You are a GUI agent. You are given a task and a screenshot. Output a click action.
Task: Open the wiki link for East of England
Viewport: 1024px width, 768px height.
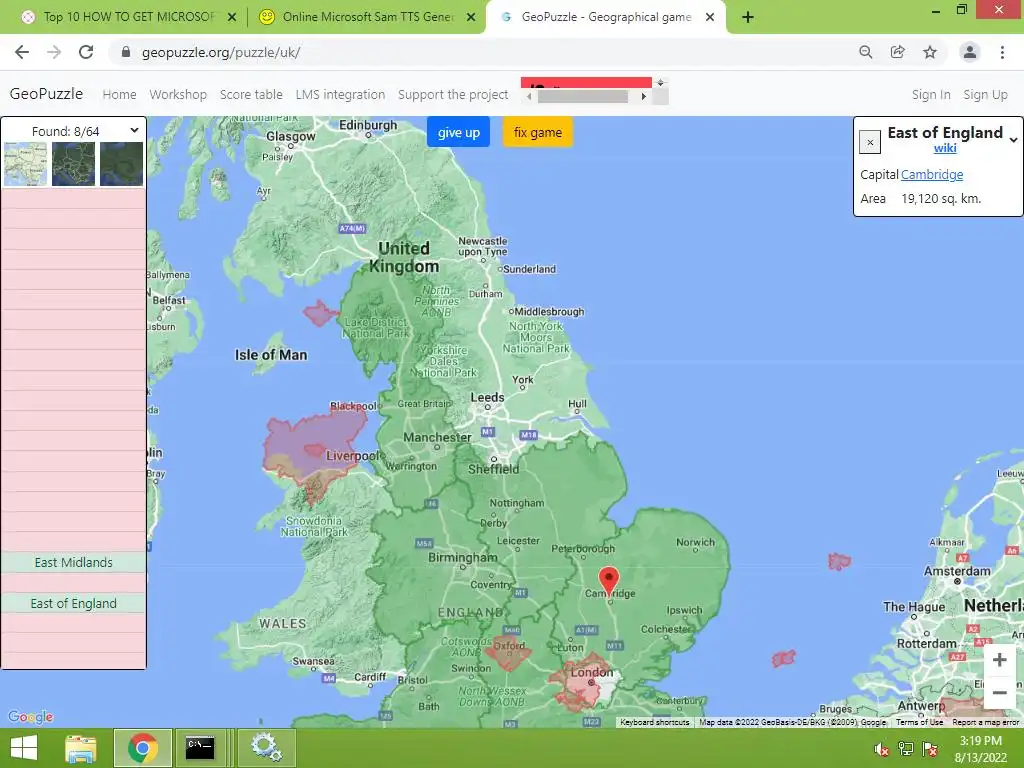coord(944,148)
